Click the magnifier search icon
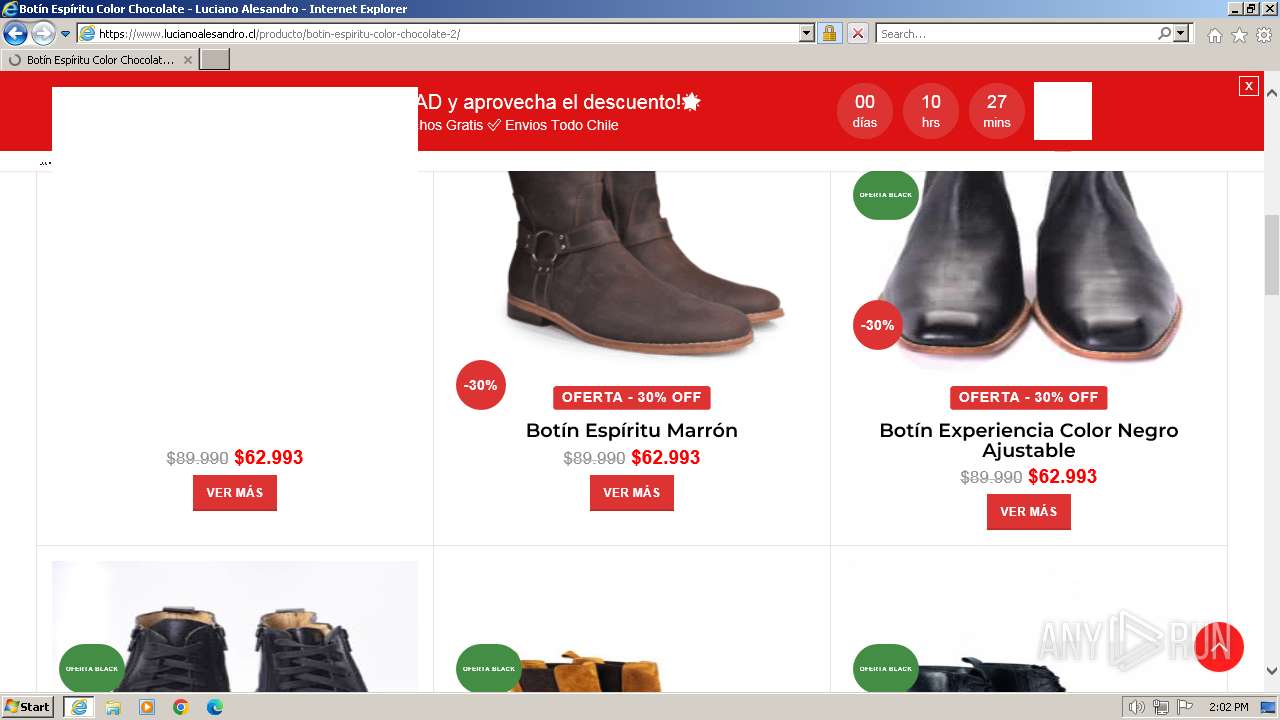The width and height of the screenshot is (1280, 720). (1164, 33)
